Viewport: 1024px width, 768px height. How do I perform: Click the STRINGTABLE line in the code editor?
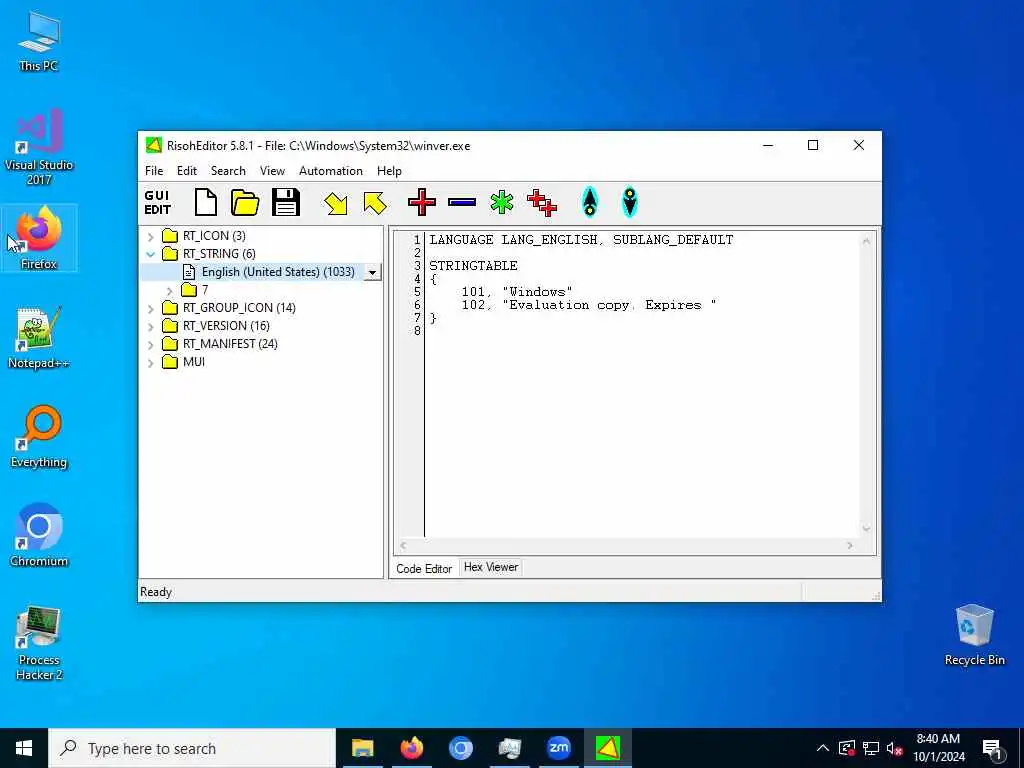click(x=473, y=266)
